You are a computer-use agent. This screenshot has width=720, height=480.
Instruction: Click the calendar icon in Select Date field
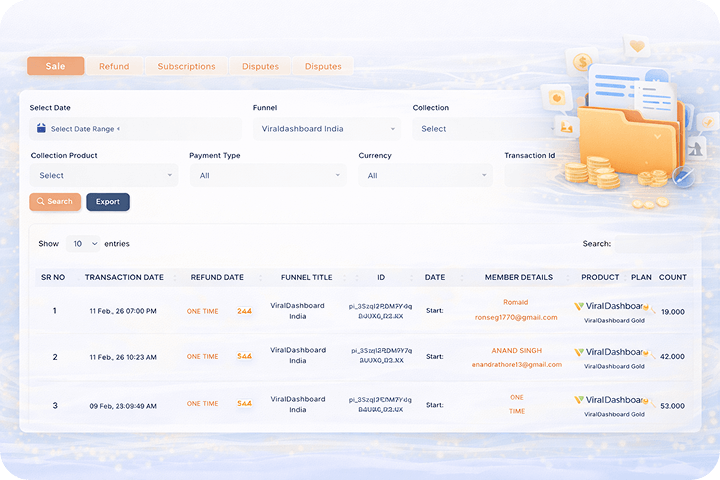(42, 129)
